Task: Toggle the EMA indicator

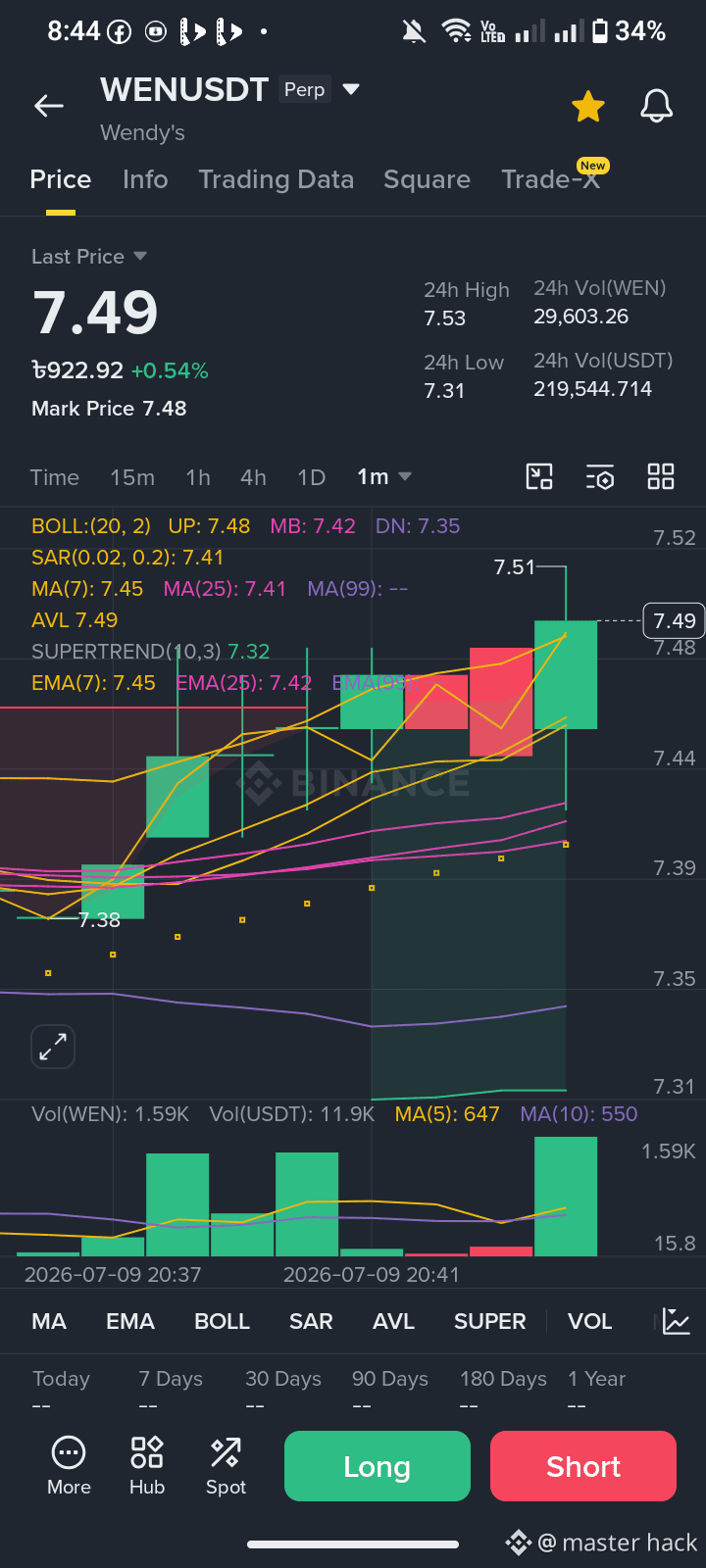Action: pyautogui.click(x=130, y=1321)
